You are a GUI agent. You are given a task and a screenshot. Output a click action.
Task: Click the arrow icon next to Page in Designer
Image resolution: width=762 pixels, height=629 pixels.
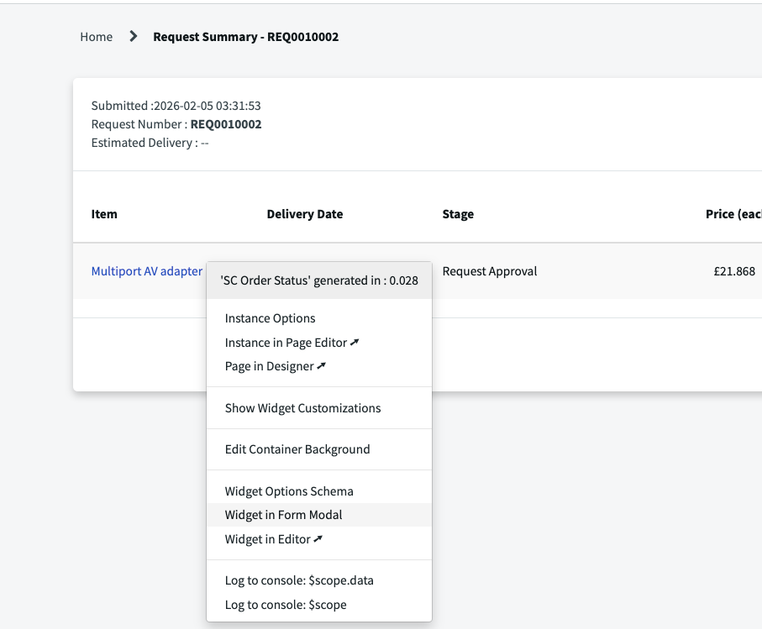click(321, 366)
